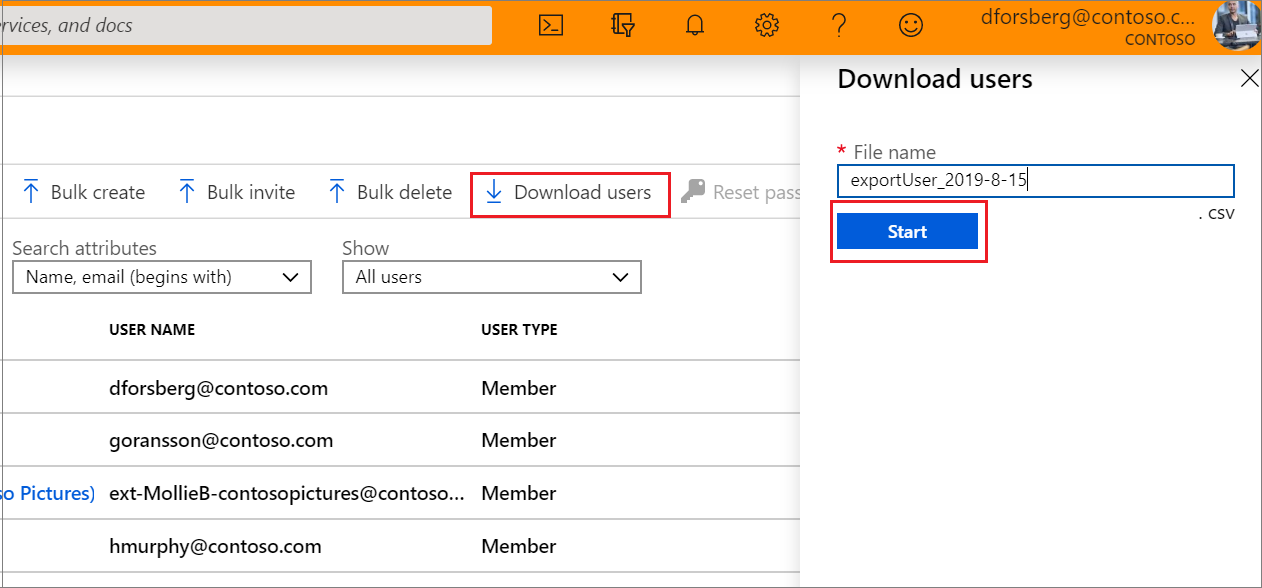Open the help question mark menu

pos(839,25)
